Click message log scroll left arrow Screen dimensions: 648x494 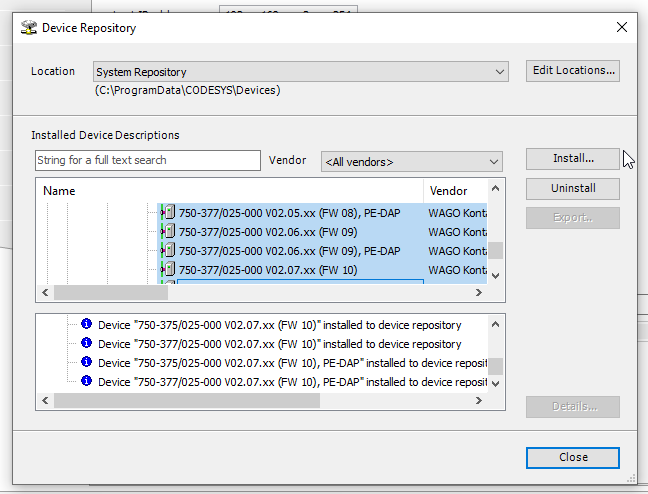point(45,401)
